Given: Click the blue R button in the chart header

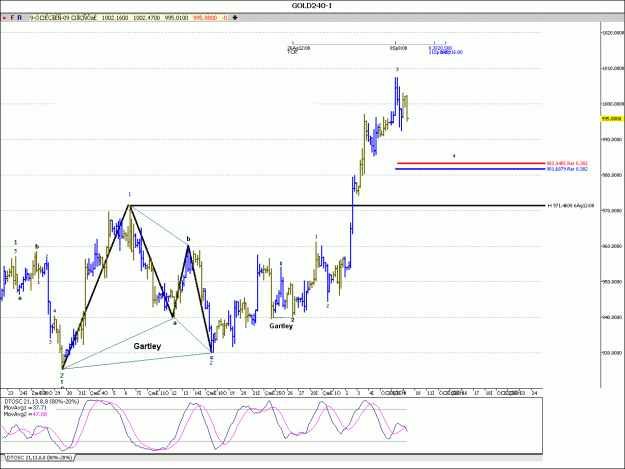Looking at the screenshot, I should point(20,18).
